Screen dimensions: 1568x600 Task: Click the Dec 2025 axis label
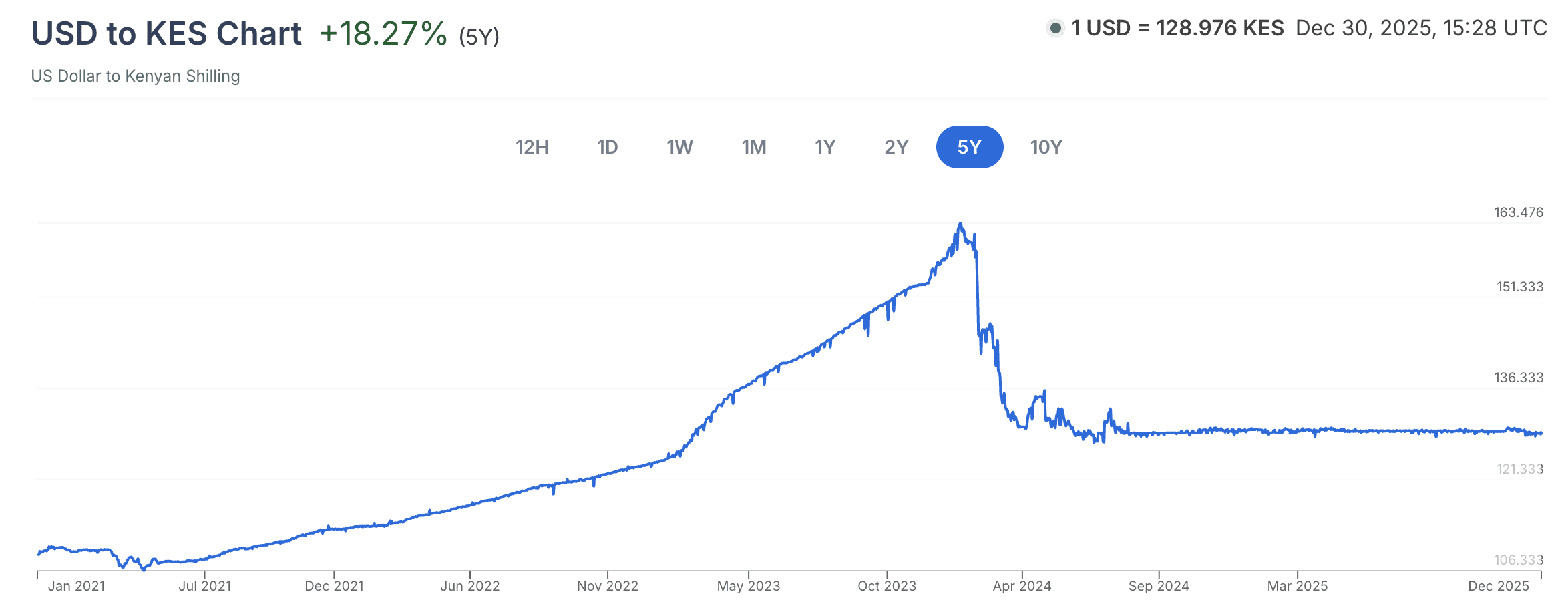tap(1498, 586)
